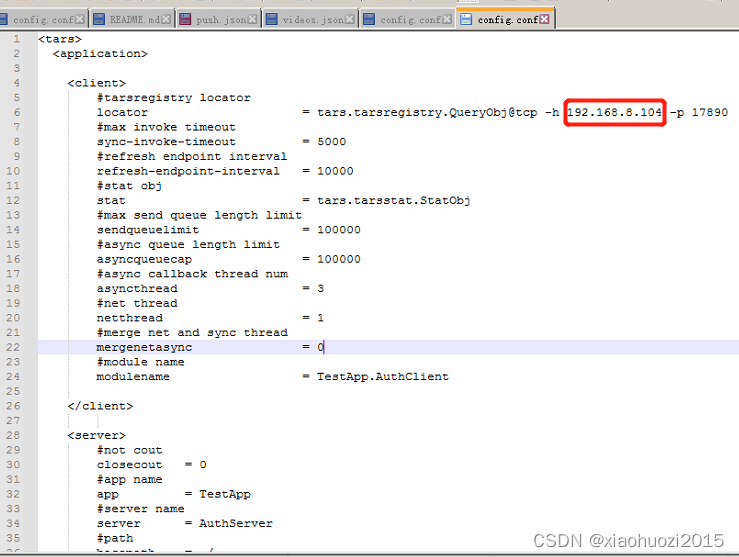Click the TestApp.AuthClient value

click(383, 377)
